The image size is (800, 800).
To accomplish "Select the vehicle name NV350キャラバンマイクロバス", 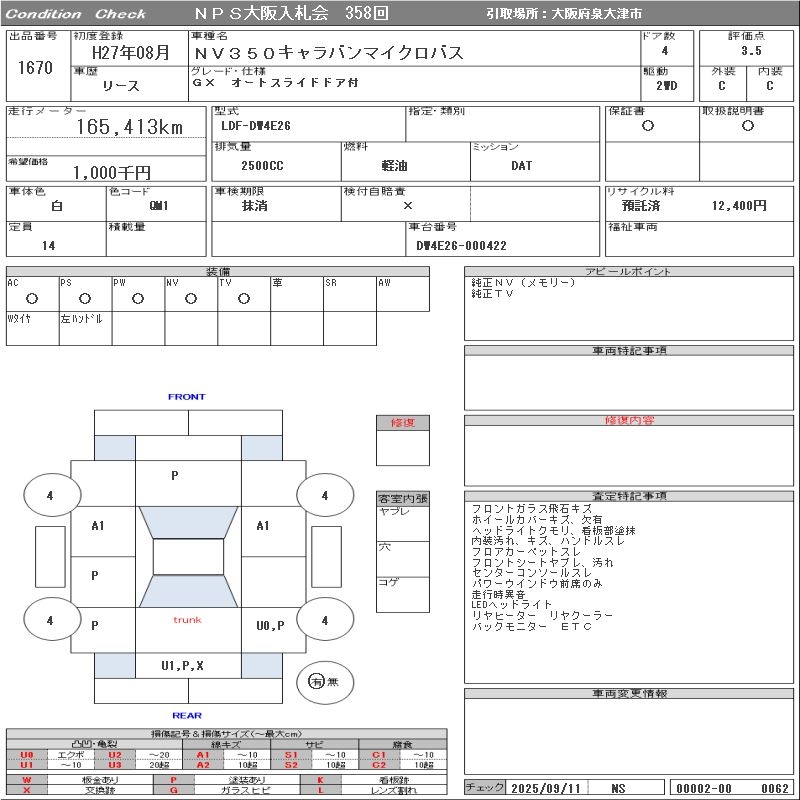I will pos(329,53).
